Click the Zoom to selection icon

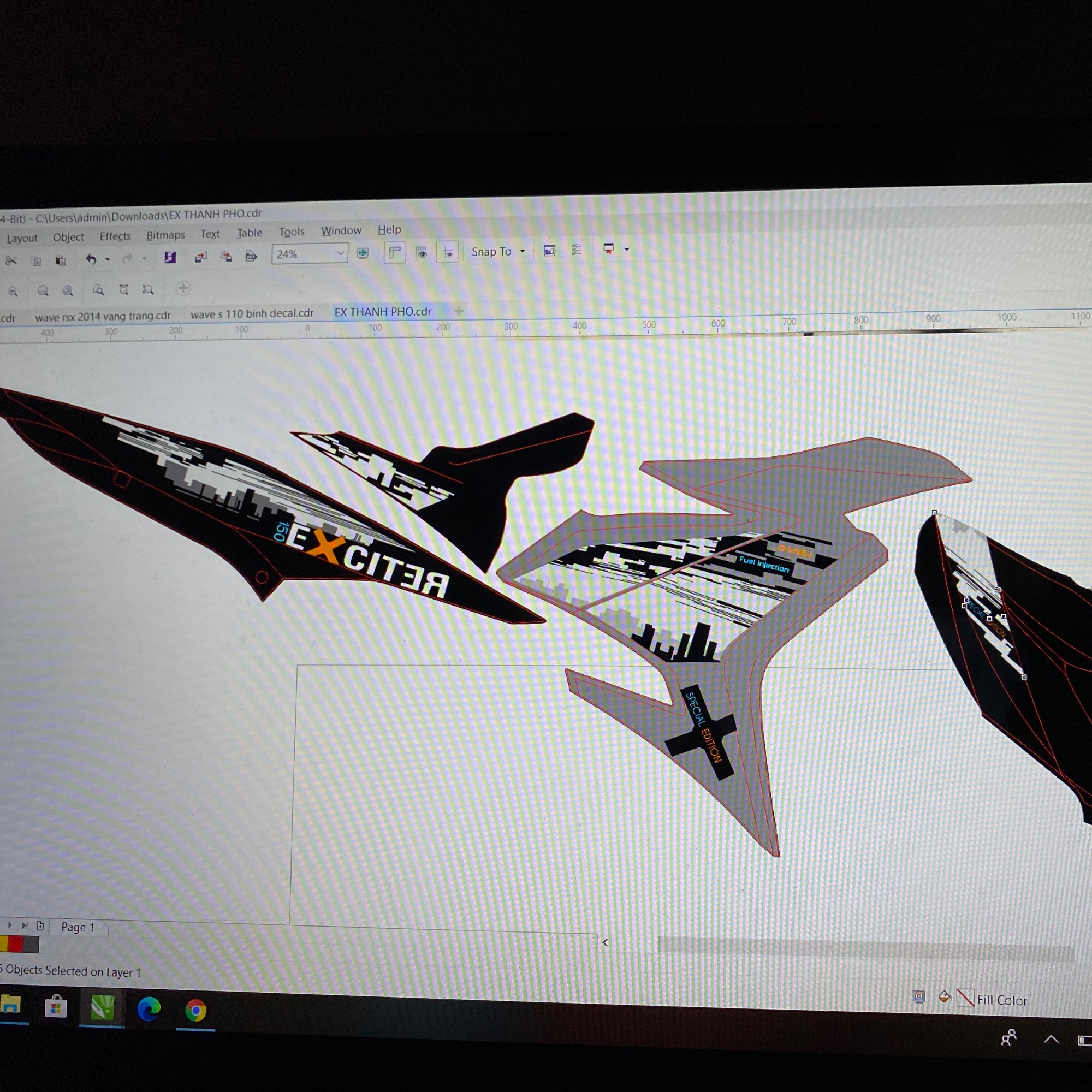(x=43, y=291)
